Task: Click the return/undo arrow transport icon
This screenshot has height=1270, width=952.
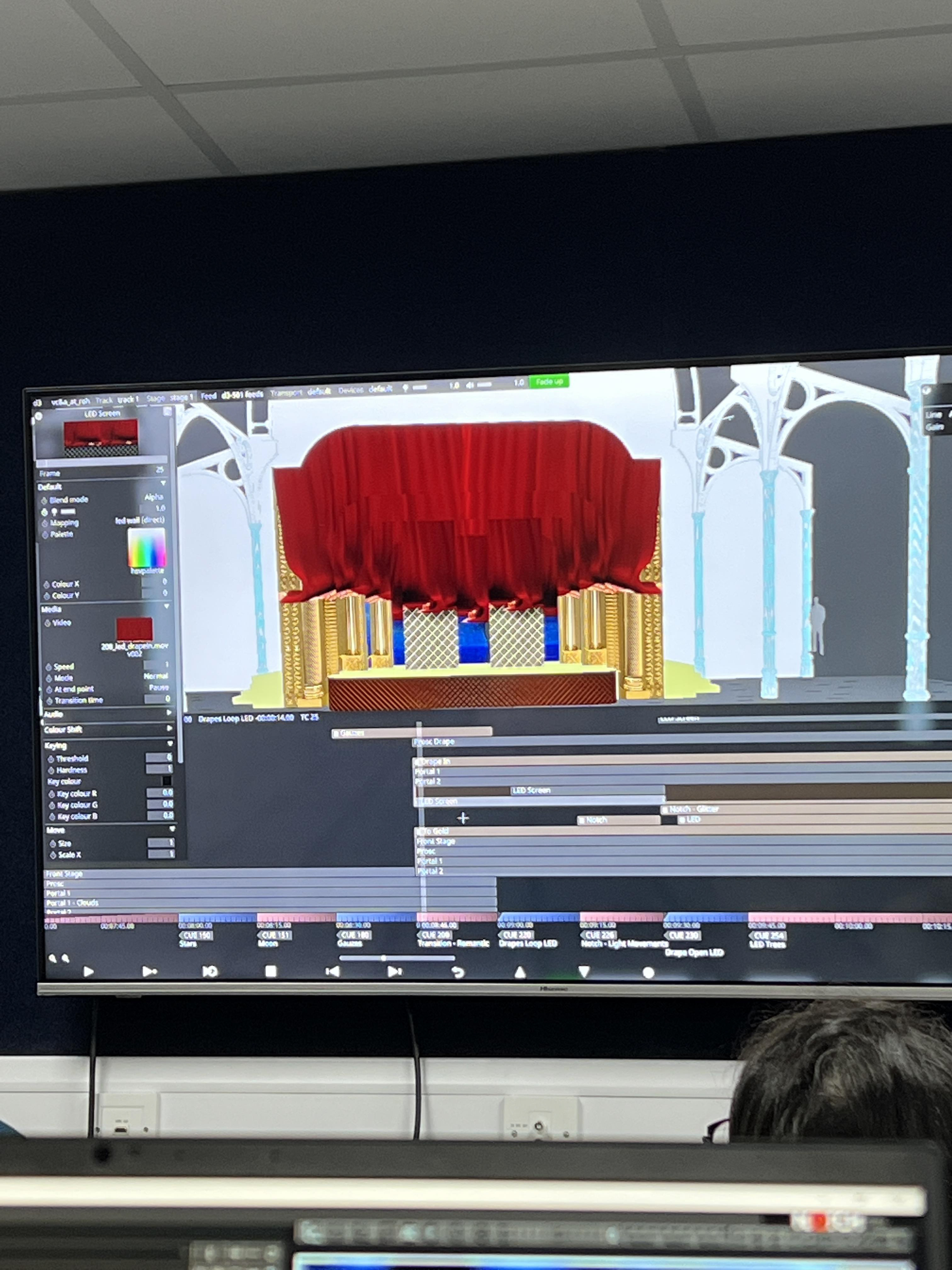Action: point(457,972)
